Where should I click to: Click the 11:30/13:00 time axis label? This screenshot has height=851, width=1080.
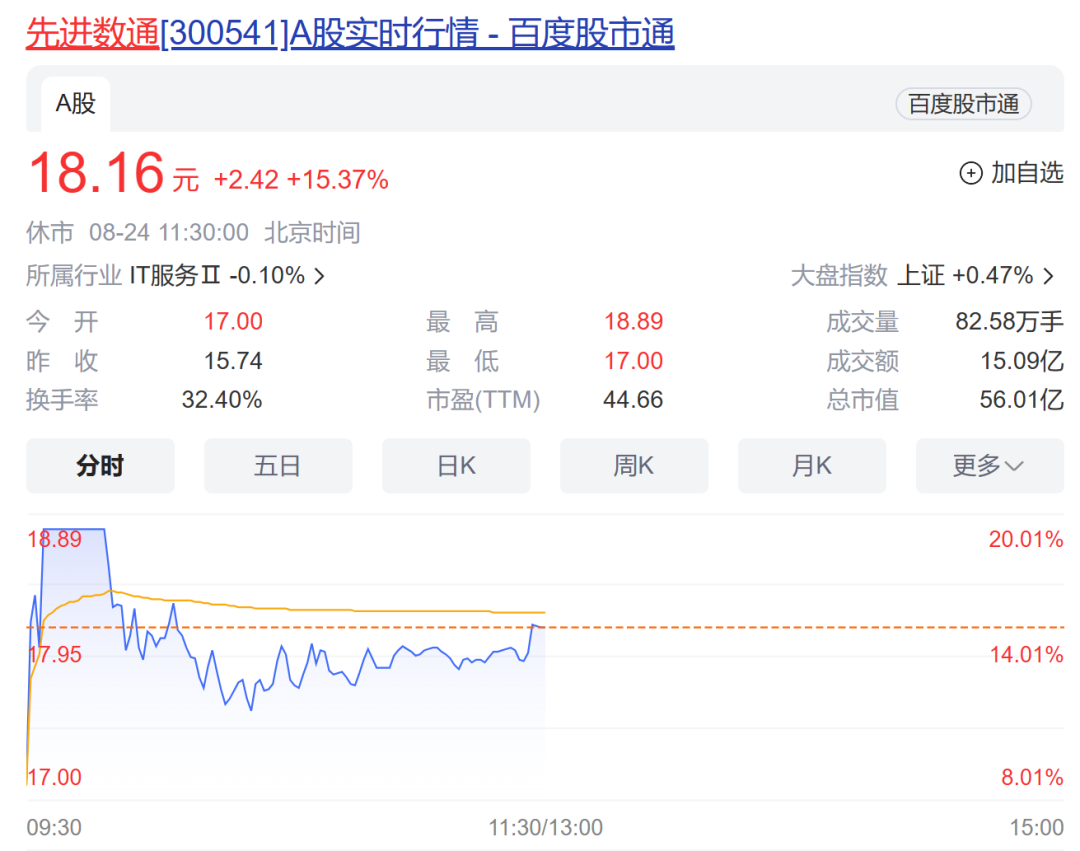(546, 827)
